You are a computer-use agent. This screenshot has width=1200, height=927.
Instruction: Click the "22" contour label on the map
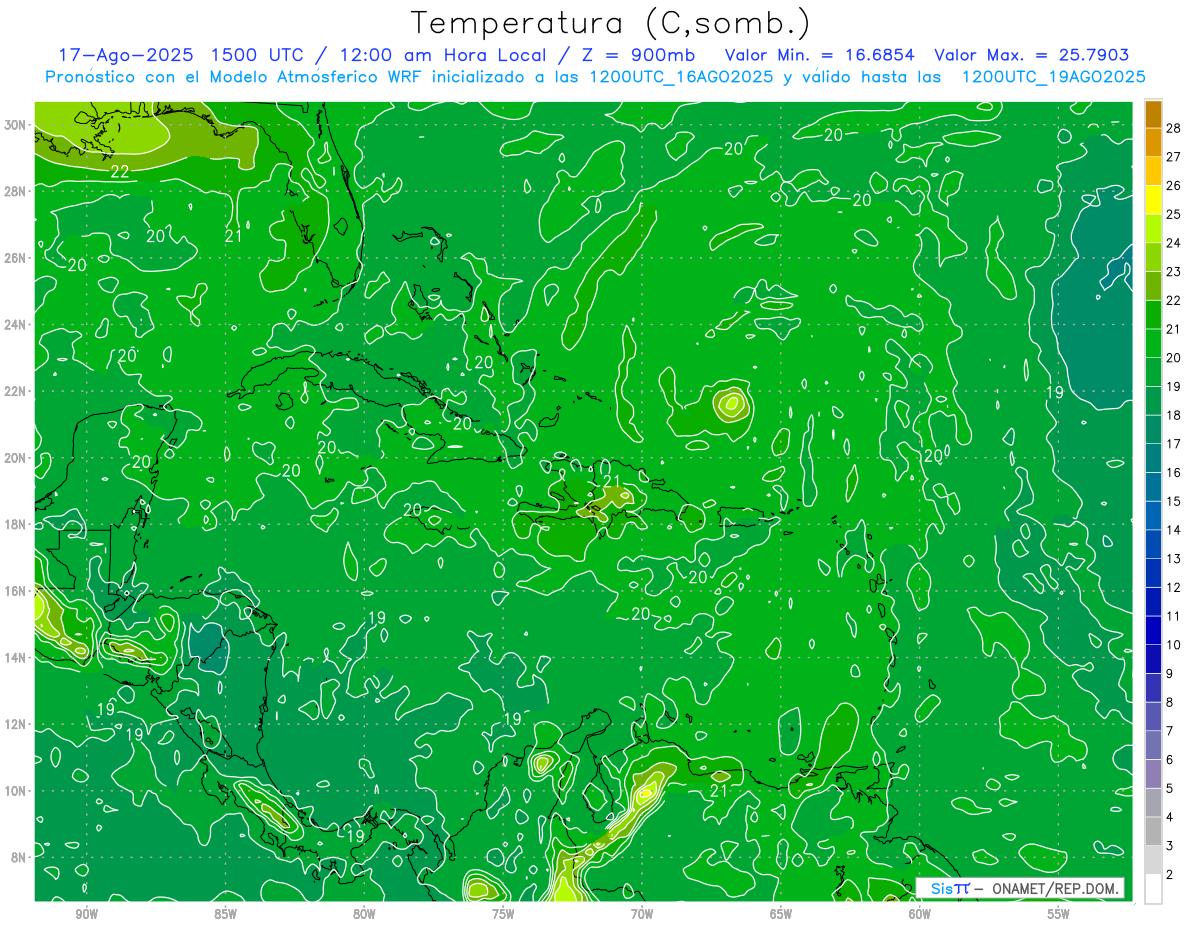(120, 171)
